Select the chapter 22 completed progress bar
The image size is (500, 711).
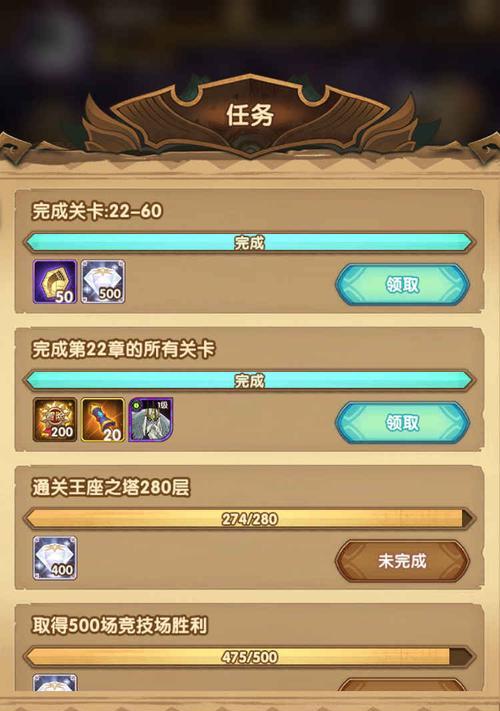(249, 381)
